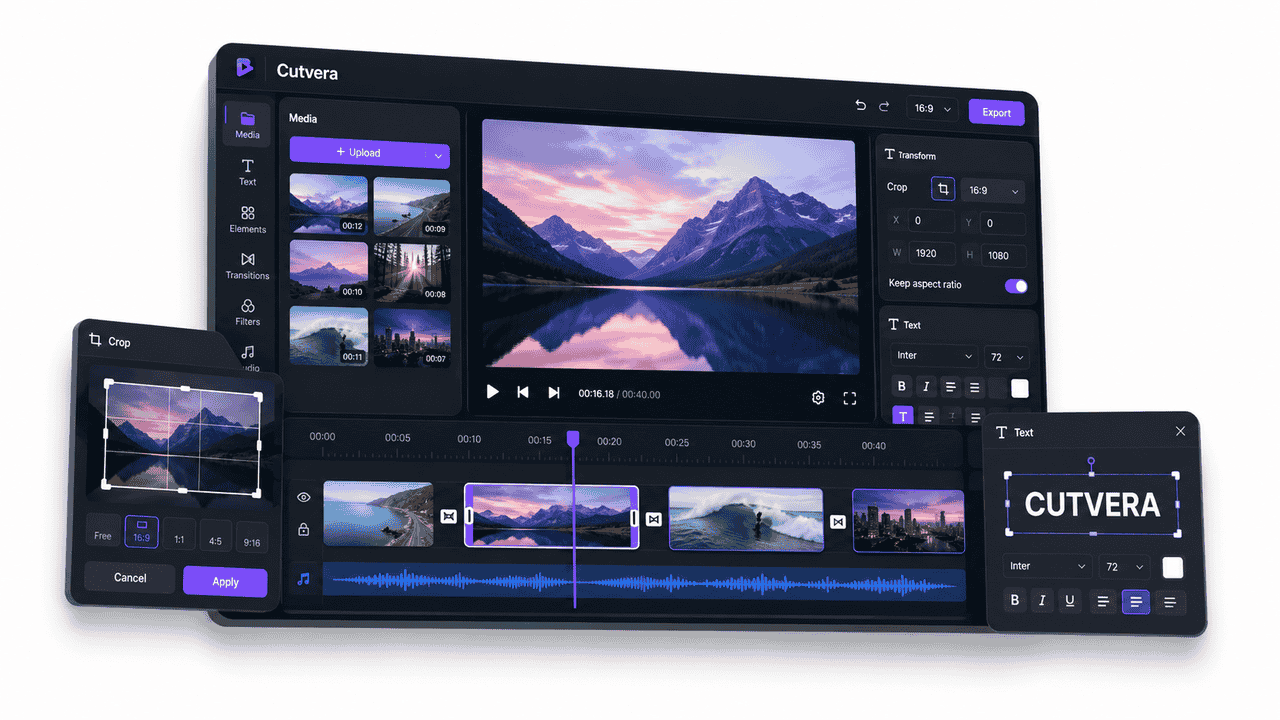Go to the Transitions sidebar tab
The width and height of the screenshot is (1280, 720).
pyautogui.click(x=247, y=266)
